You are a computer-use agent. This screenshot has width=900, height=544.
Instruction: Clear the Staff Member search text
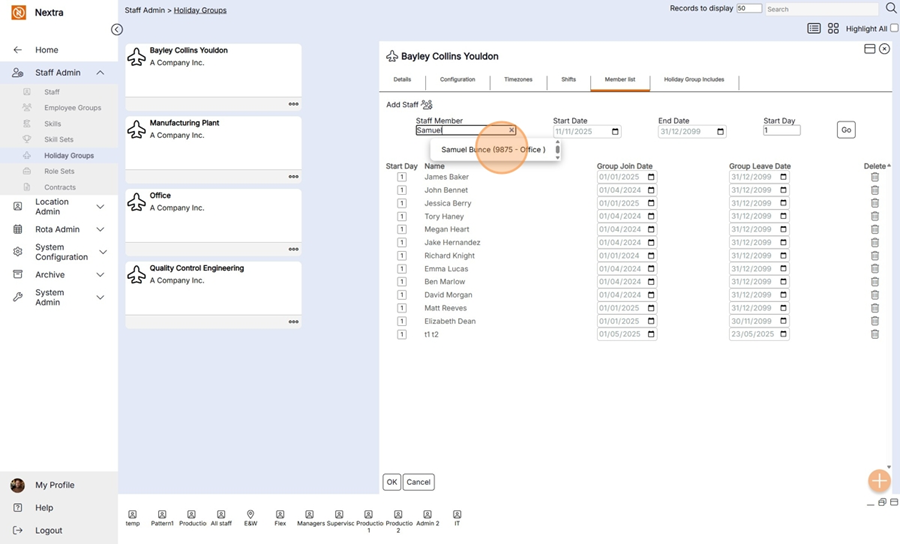click(x=511, y=130)
